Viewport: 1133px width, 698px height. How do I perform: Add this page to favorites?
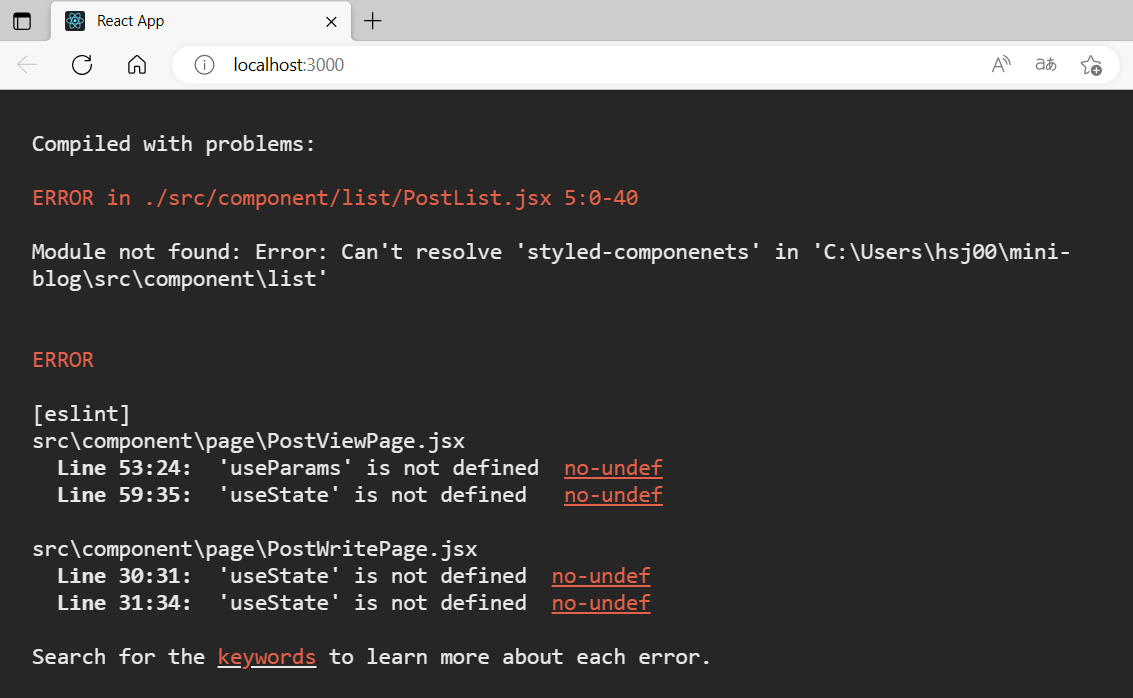coord(1091,65)
